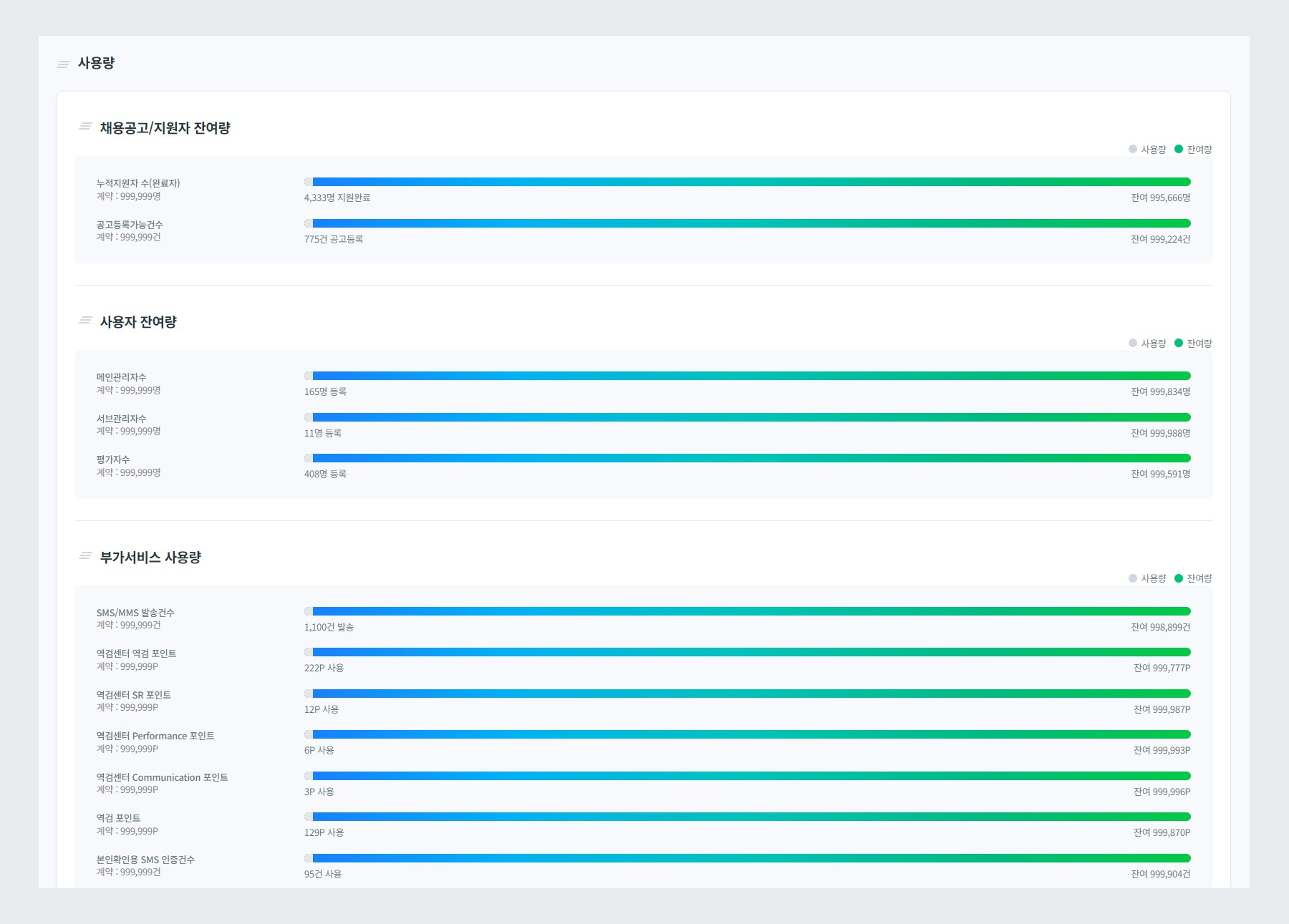
Task: Click the '잔여 995,666명' remaining value
Action: point(1161,198)
